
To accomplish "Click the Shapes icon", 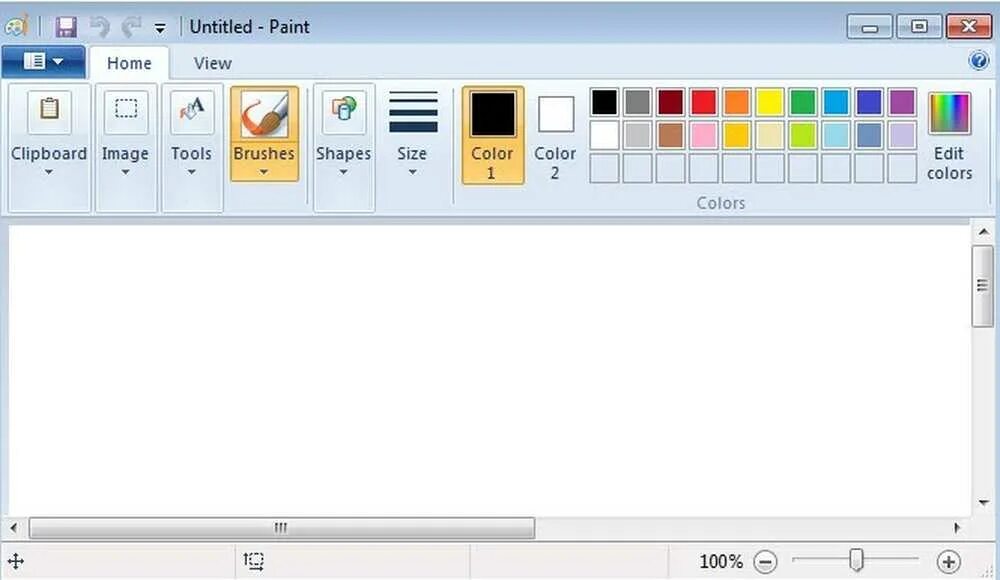I will pos(344,109).
